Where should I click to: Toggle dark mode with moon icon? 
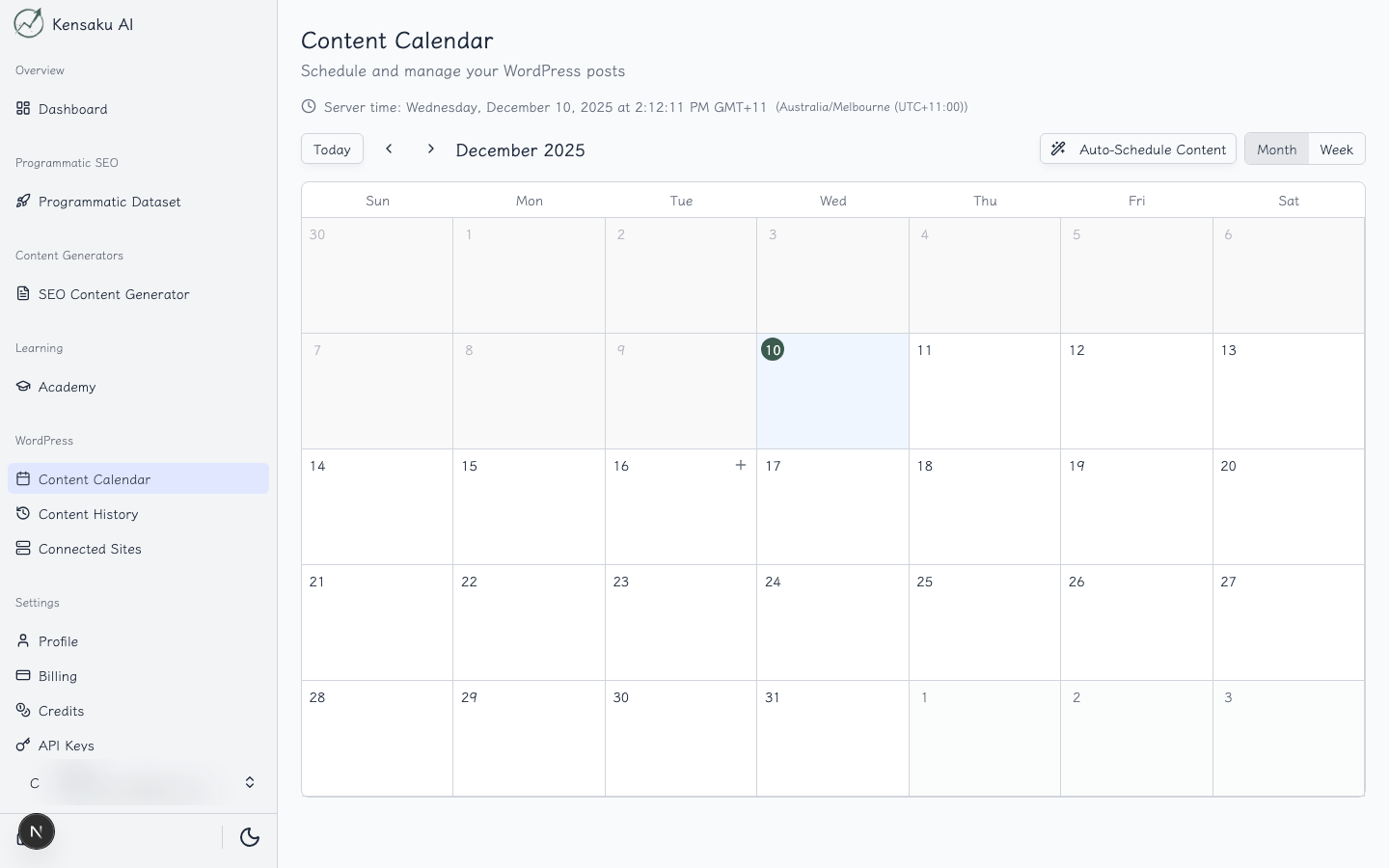point(250,837)
